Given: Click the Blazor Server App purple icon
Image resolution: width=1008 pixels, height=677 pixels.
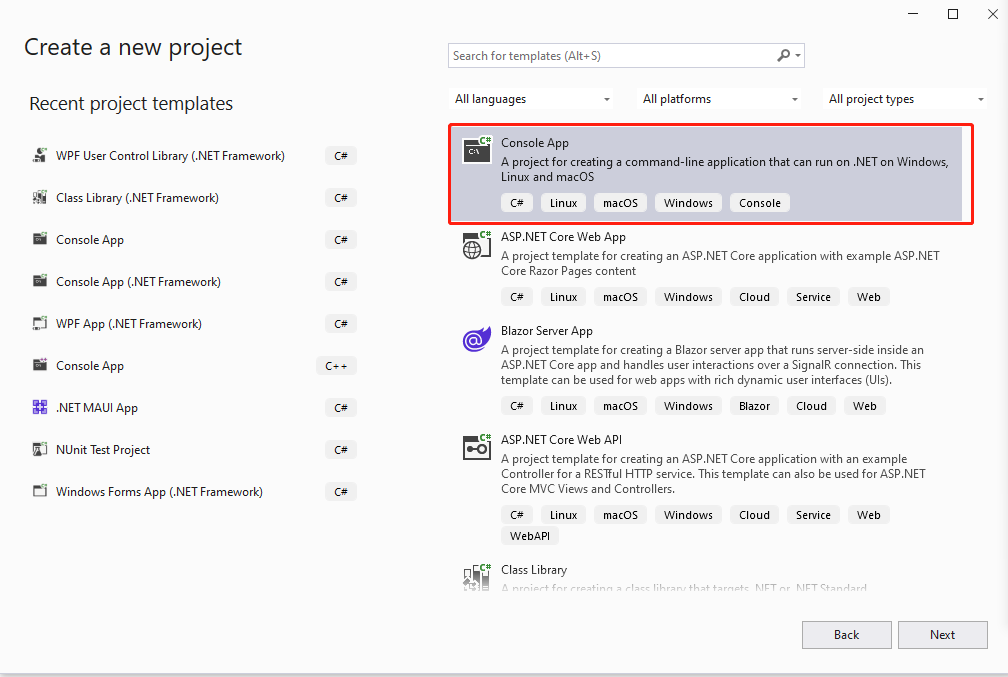Looking at the screenshot, I should (477, 339).
